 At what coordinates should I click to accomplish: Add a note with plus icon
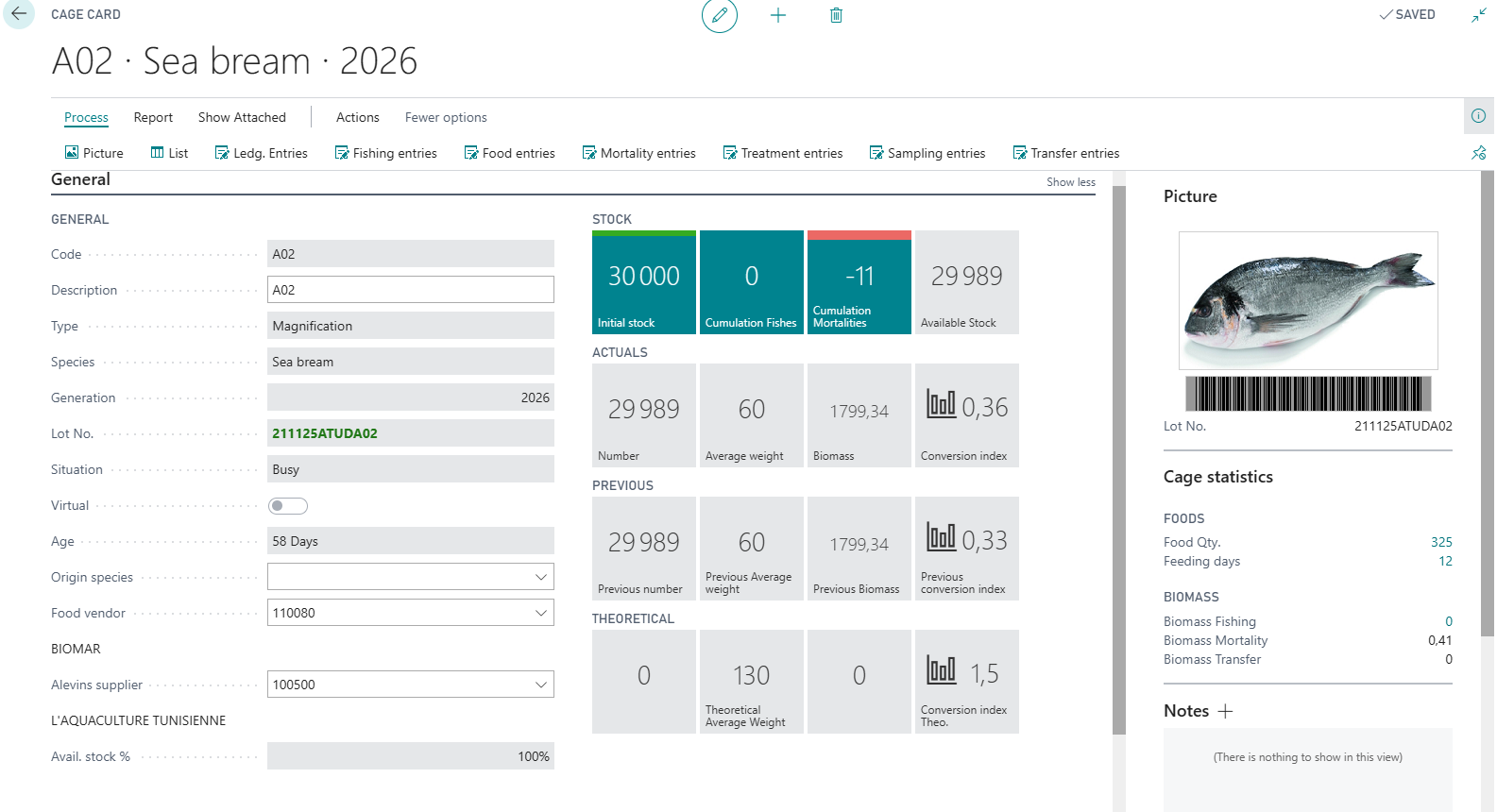tap(1225, 711)
